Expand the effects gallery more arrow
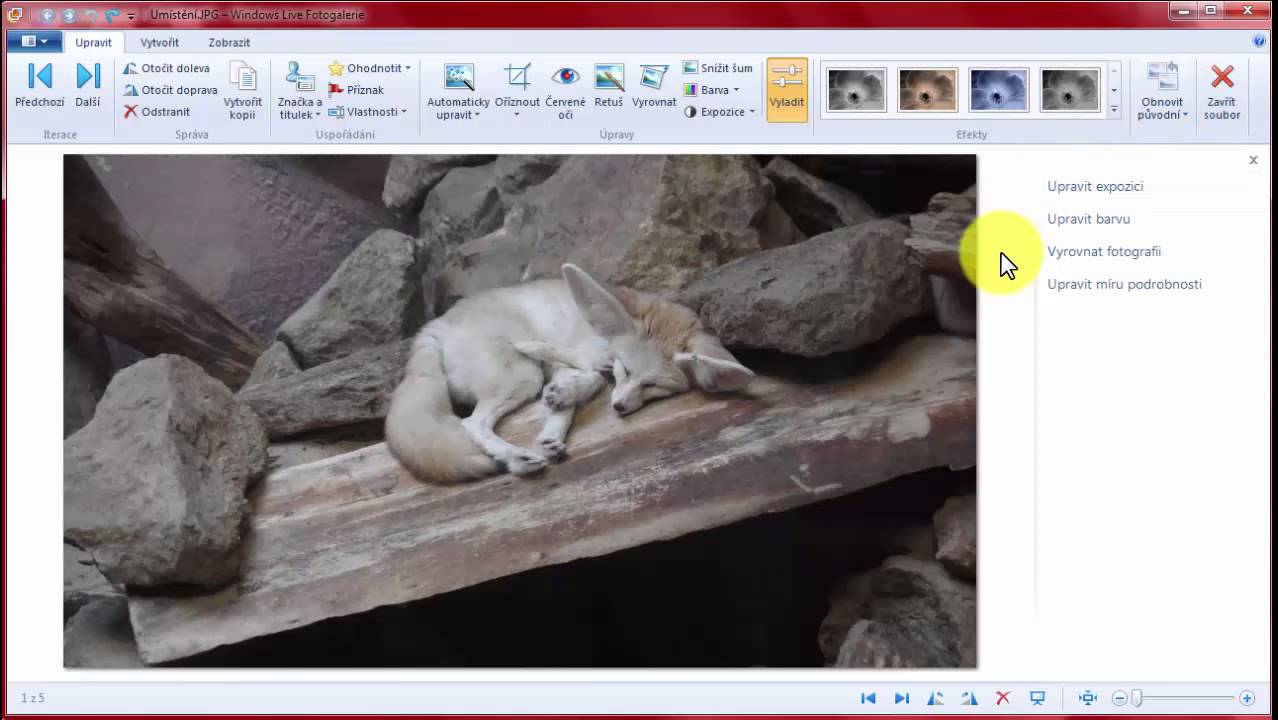The width and height of the screenshot is (1278, 720). coord(1114,108)
